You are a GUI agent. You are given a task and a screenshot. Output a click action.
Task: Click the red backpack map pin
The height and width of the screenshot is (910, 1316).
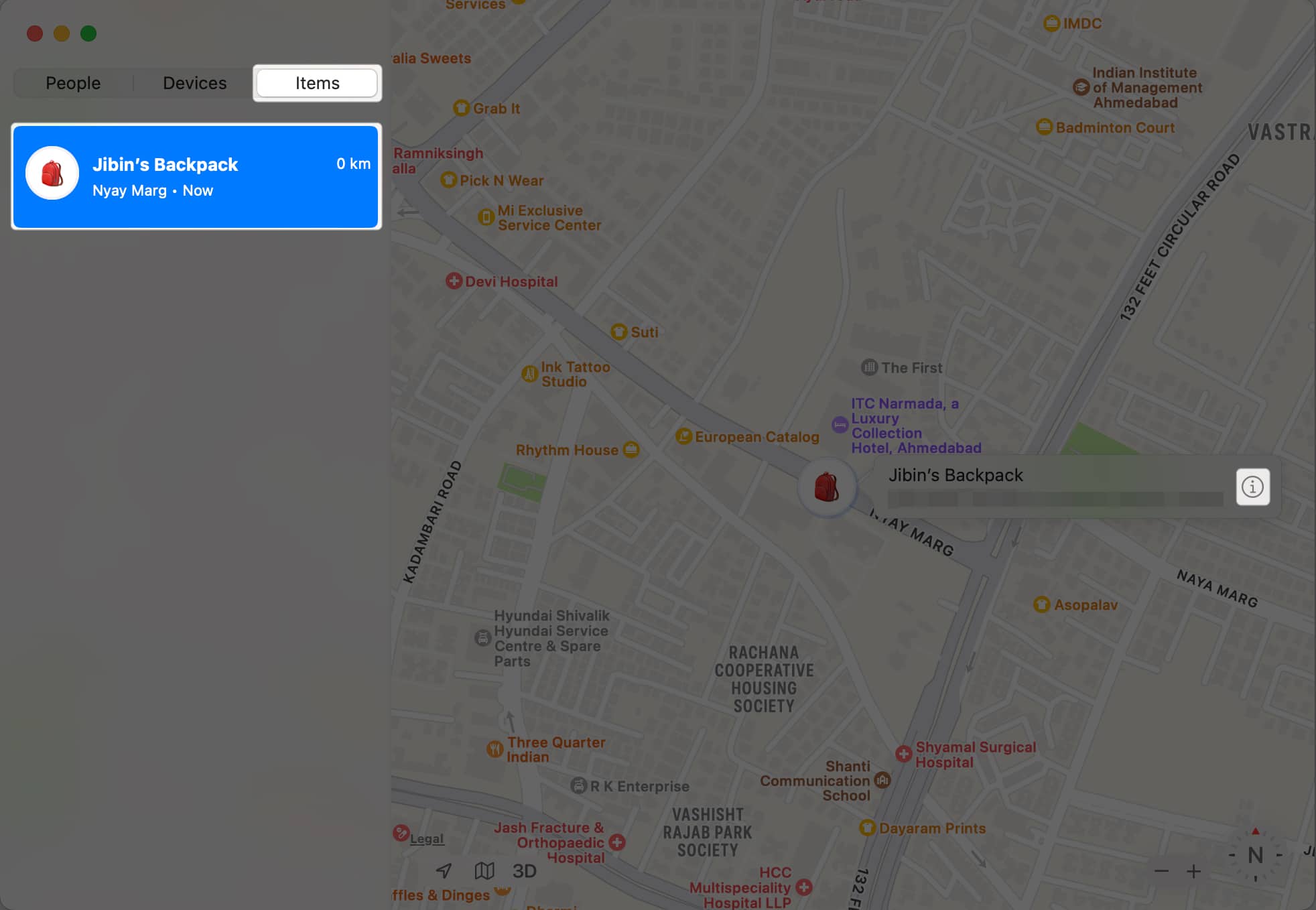coord(827,487)
